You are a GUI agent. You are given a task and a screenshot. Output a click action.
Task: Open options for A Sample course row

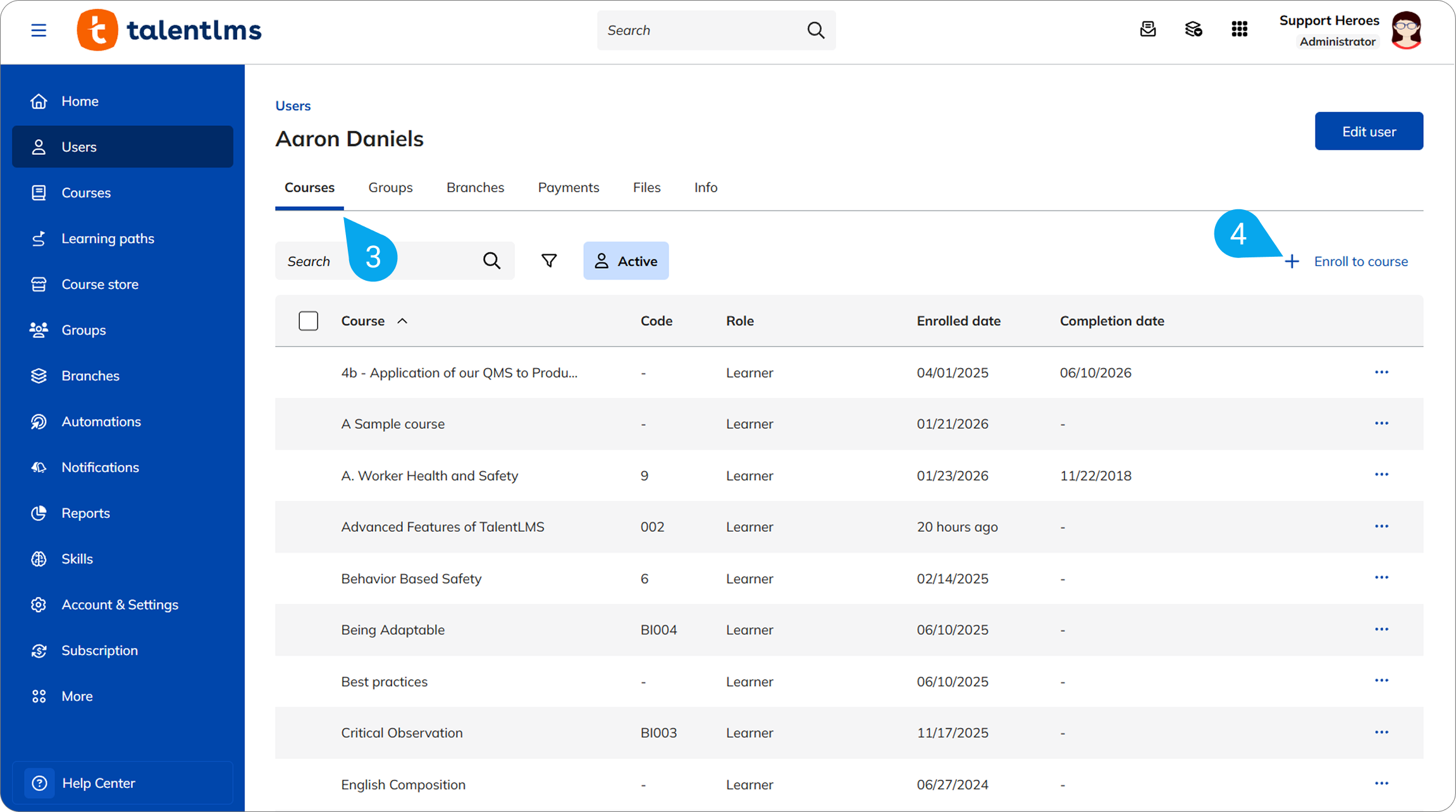pyautogui.click(x=1381, y=423)
